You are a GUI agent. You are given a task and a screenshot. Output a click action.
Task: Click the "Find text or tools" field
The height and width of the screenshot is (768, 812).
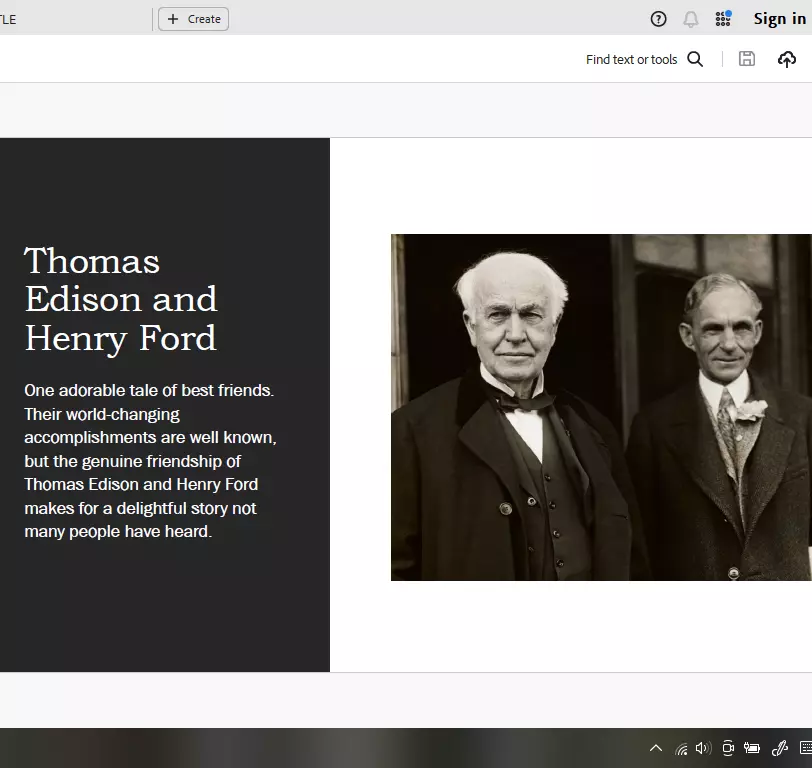pyautogui.click(x=631, y=60)
